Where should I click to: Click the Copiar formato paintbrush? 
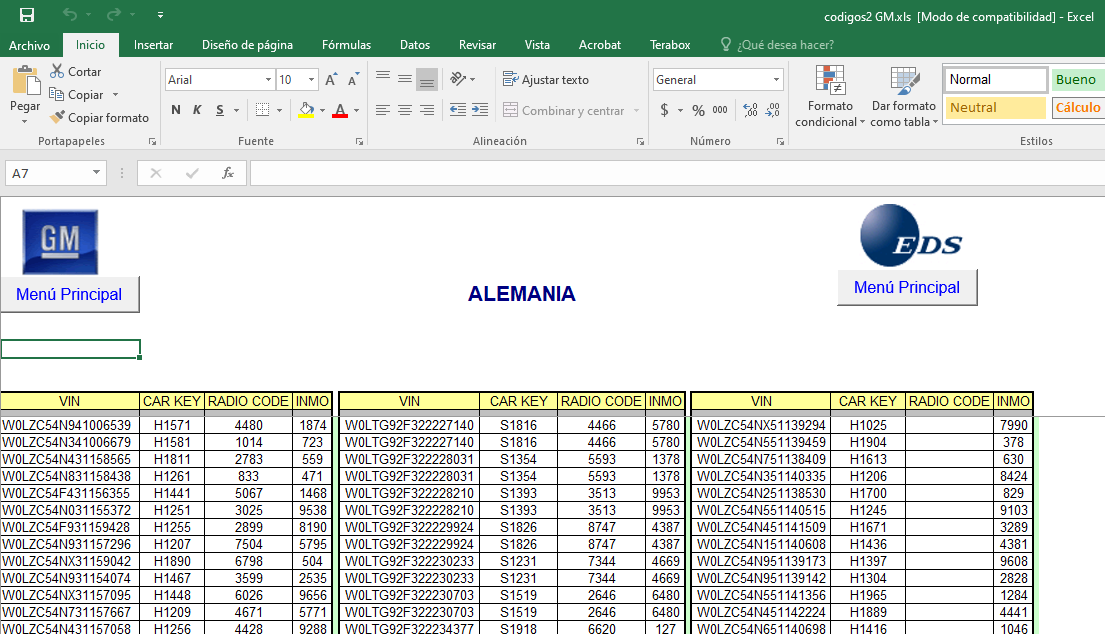pos(57,118)
